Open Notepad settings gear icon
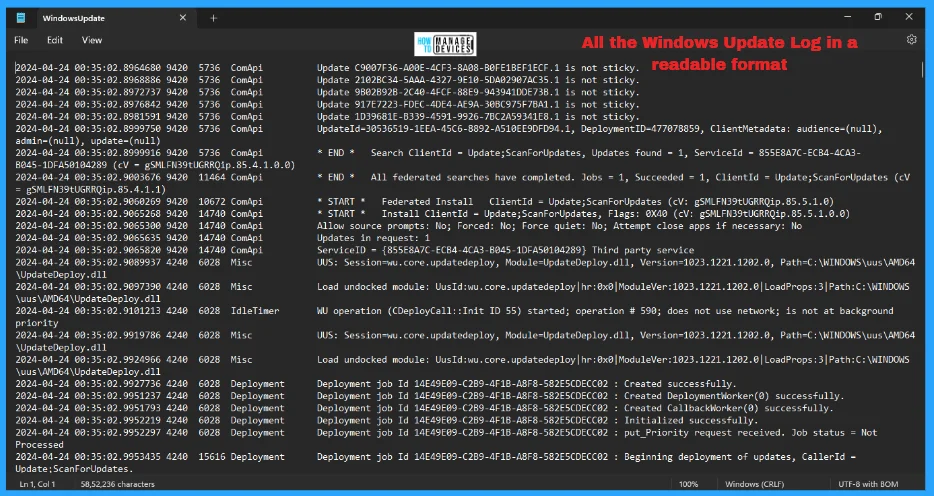The width and height of the screenshot is (934, 496). pos(911,40)
